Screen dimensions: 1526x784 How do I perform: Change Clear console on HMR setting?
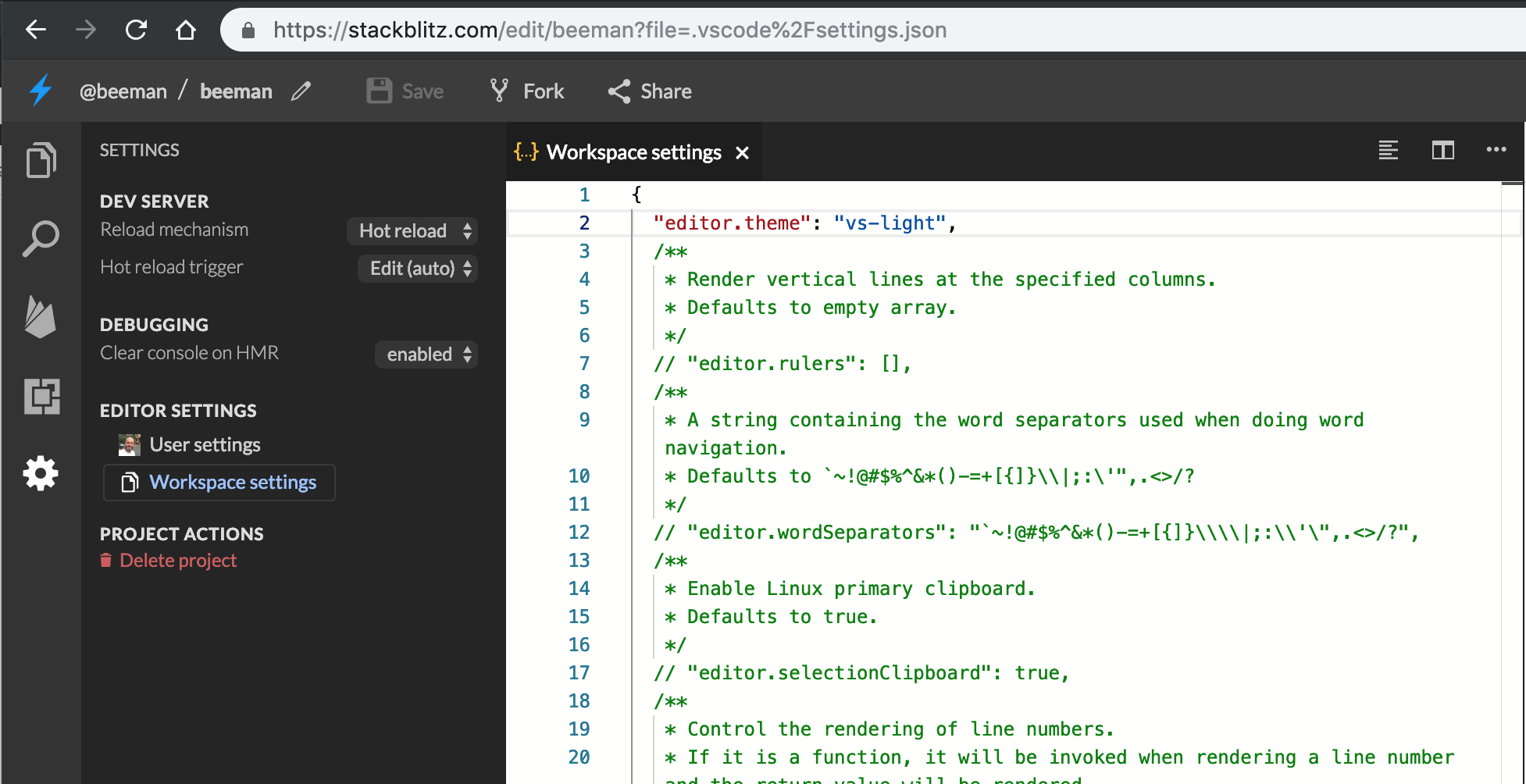click(x=426, y=354)
